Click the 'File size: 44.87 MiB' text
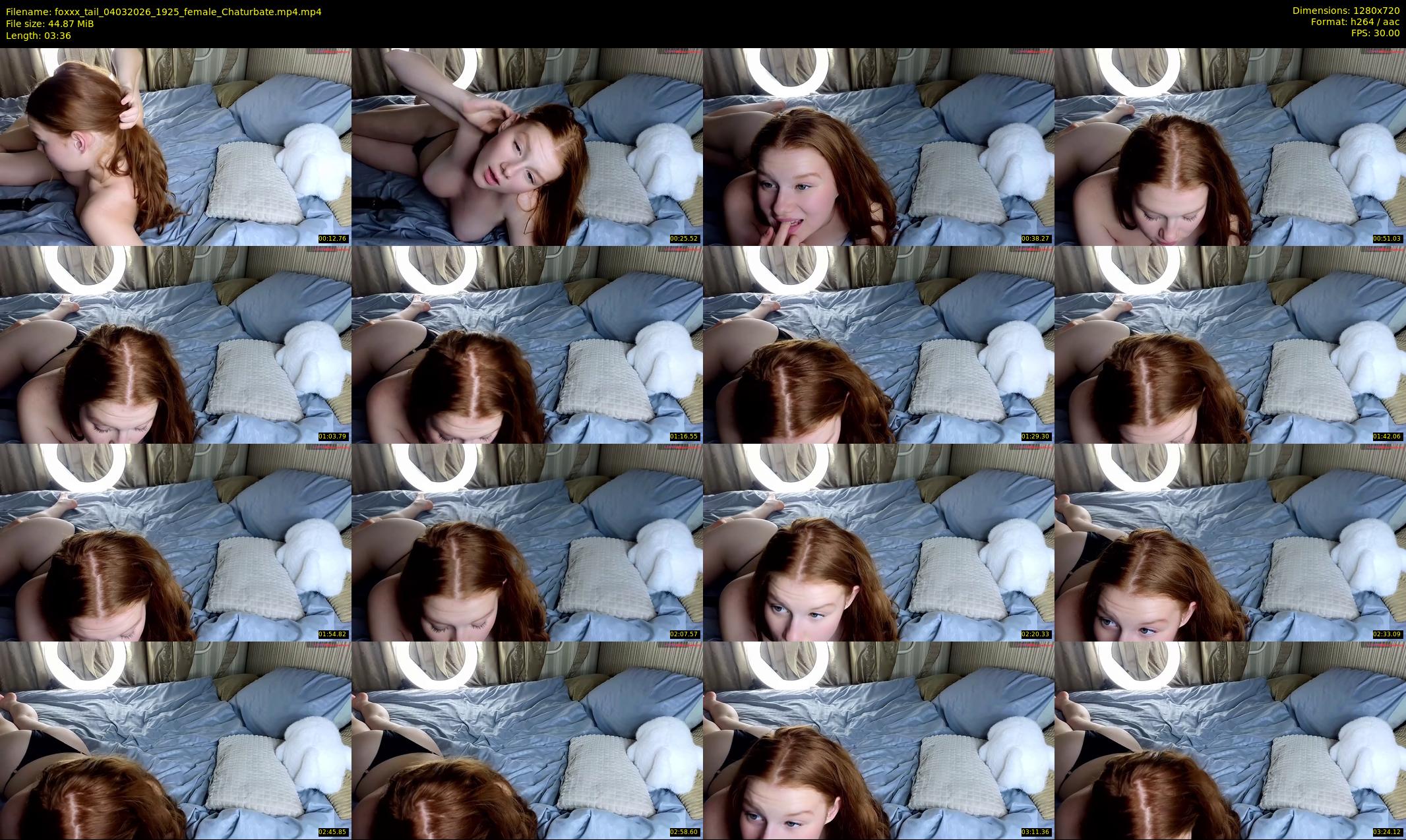This screenshot has height=840, width=1406. click(49, 24)
